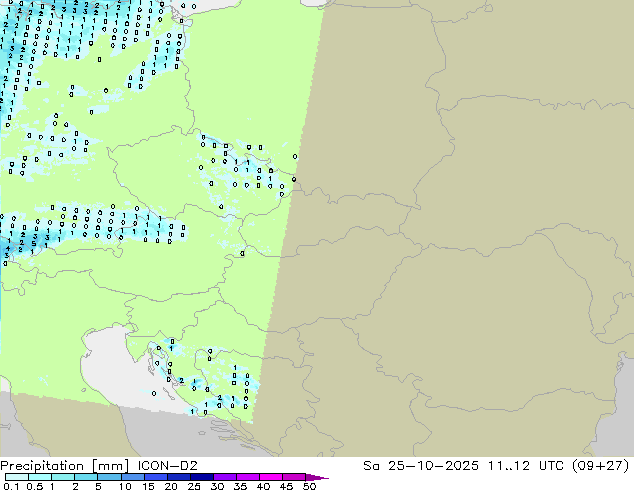Click the 30–35 mm purple legend box
Viewport: 634px width, 490px height.
point(225,477)
